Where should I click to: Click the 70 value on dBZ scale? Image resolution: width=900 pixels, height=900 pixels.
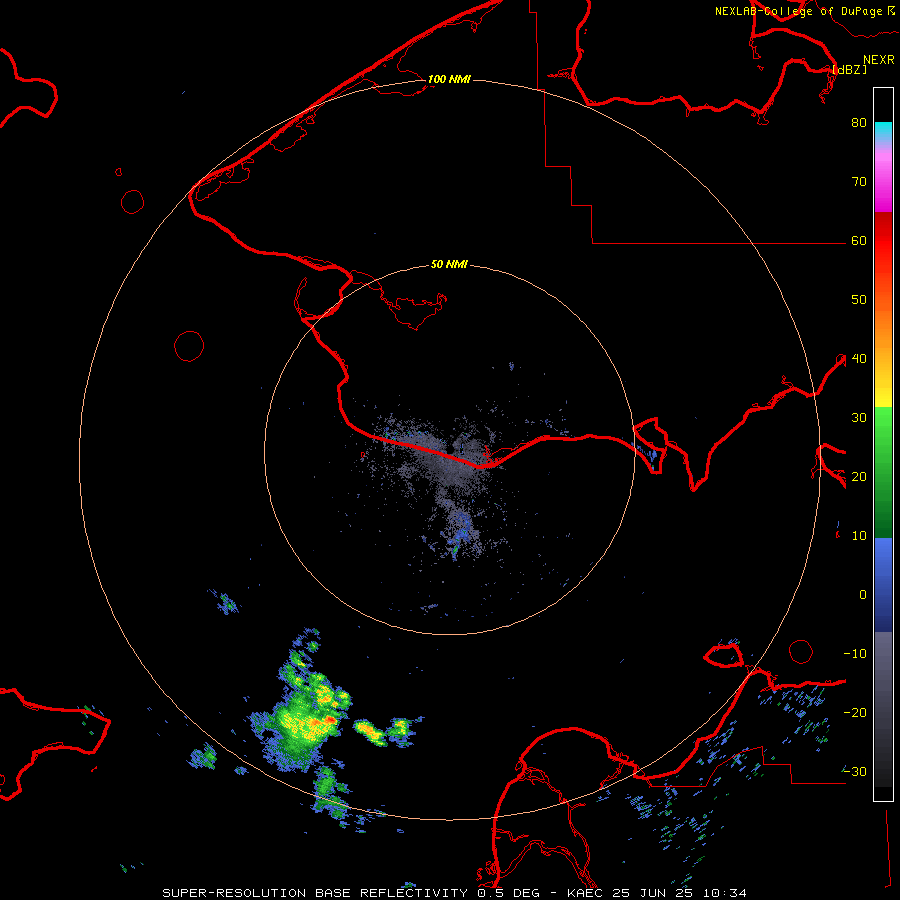(x=859, y=182)
